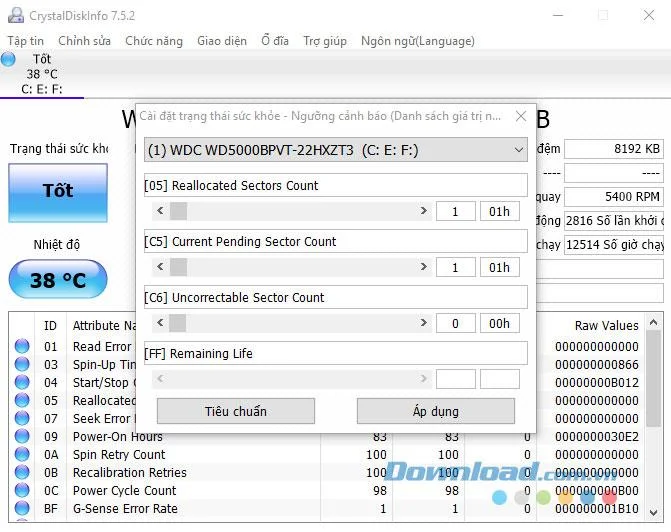Click the Áp dụng button
This screenshot has height=532, width=671.
click(x=436, y=411)
